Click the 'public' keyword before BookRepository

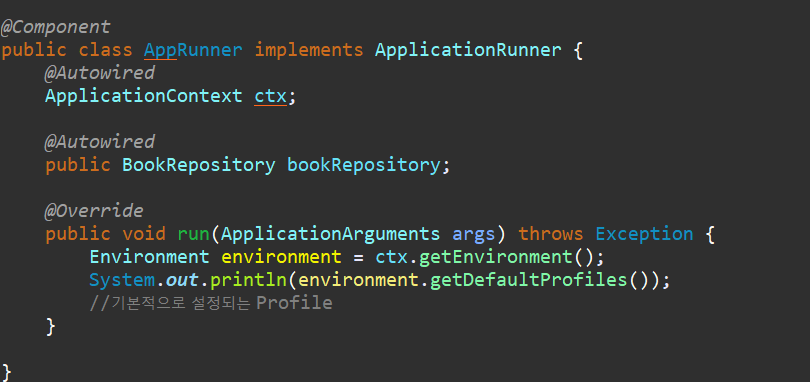78,165
